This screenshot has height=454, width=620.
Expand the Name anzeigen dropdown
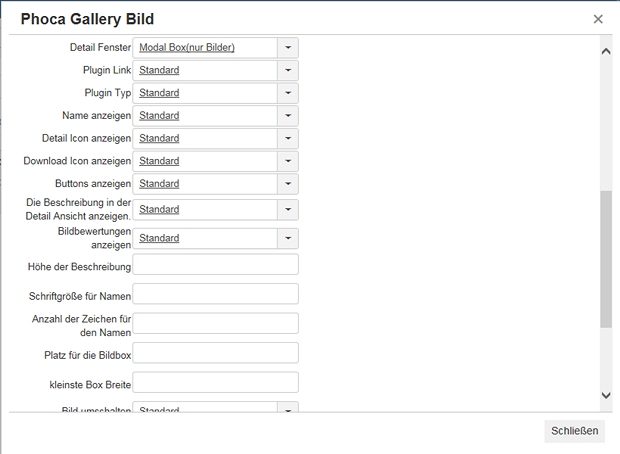287,116
